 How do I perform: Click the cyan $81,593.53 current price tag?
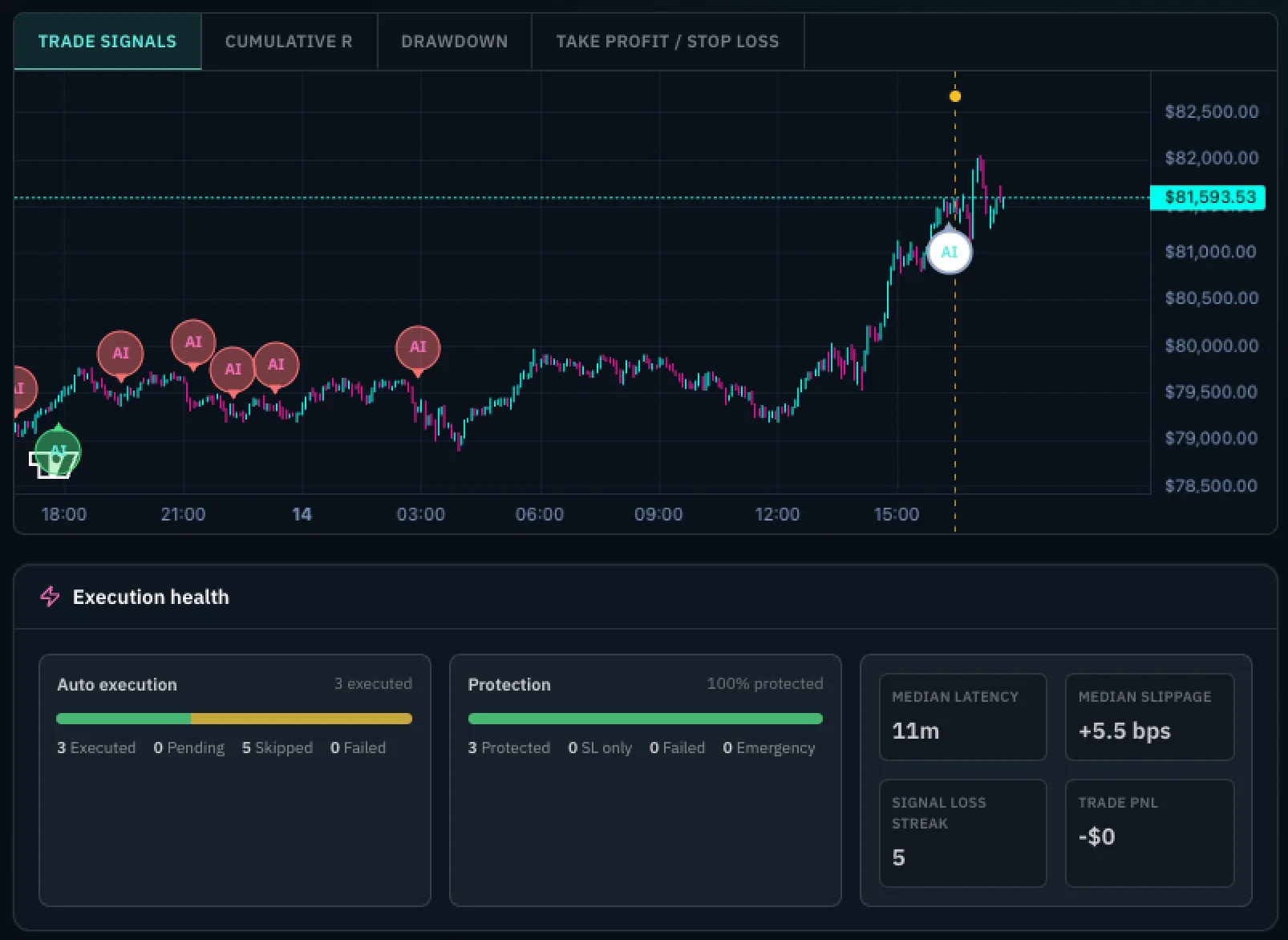(x=1208, y=197)
